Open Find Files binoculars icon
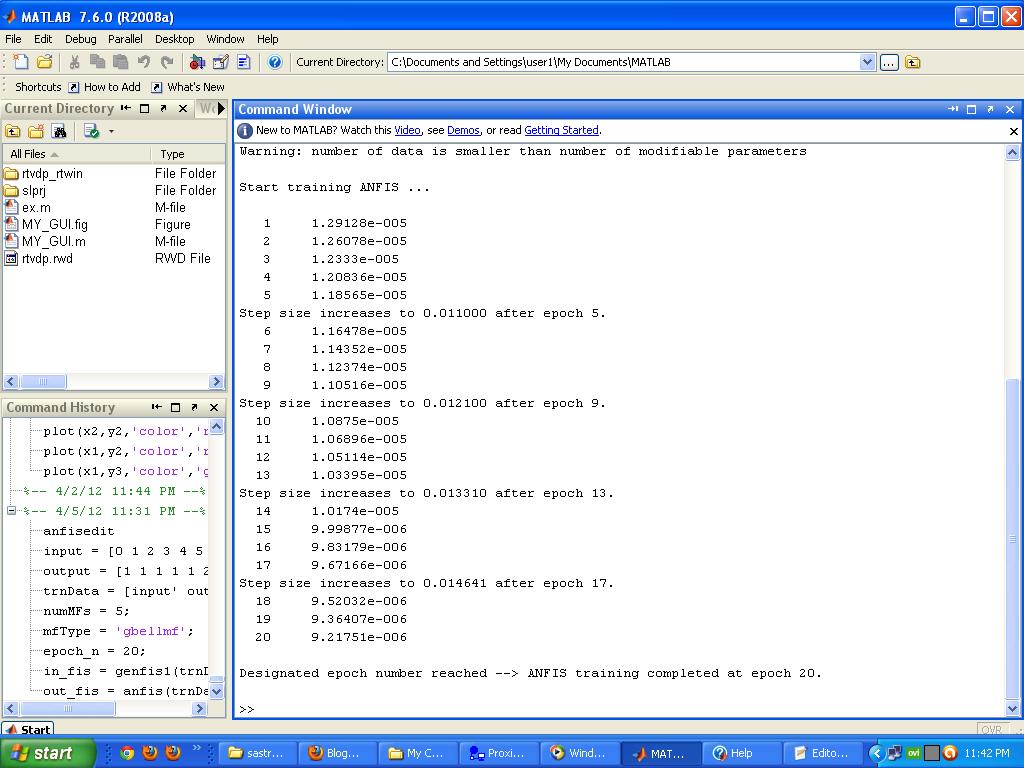Image resolution: width=1024 pixels, height=768 pixels. [59, 131]
